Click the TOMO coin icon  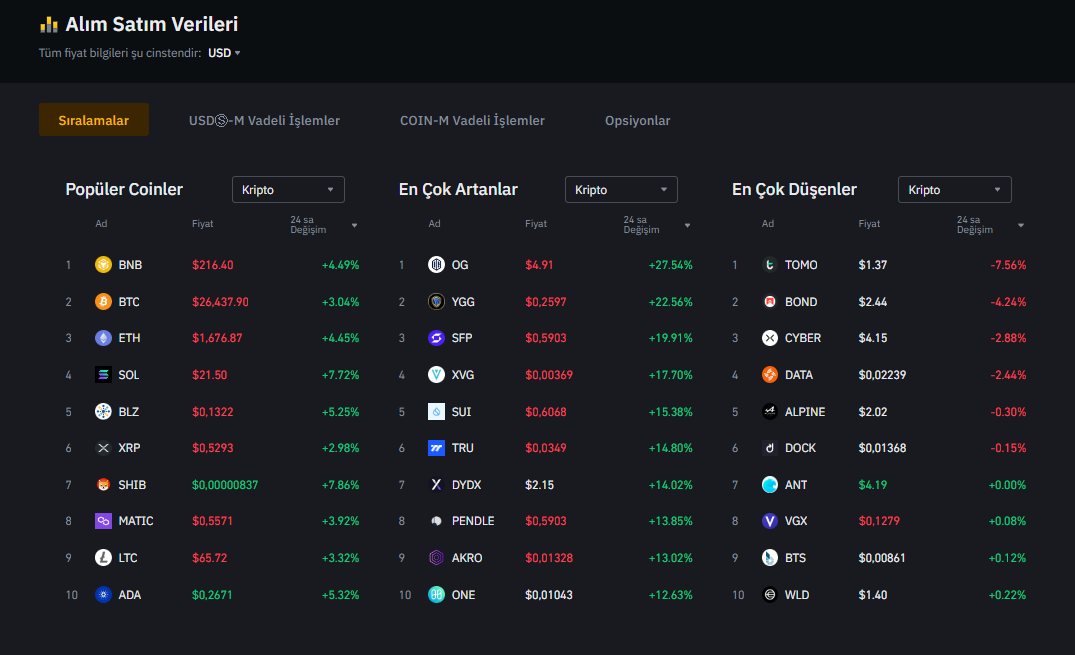(769, 265)
